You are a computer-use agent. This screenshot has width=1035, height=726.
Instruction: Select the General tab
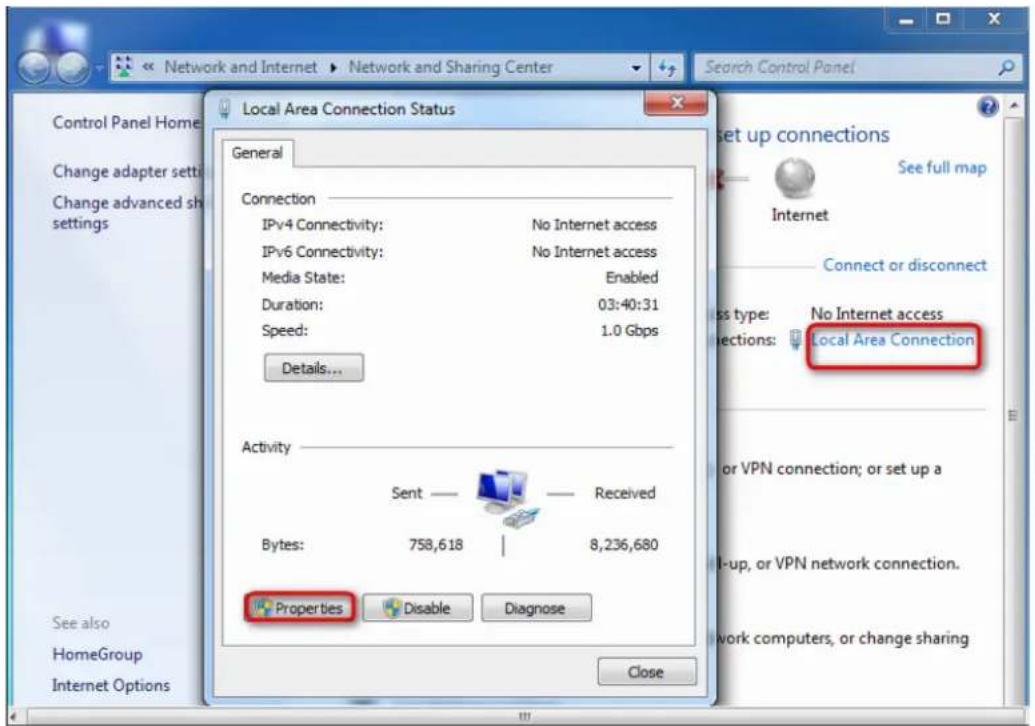pos(257,152)
